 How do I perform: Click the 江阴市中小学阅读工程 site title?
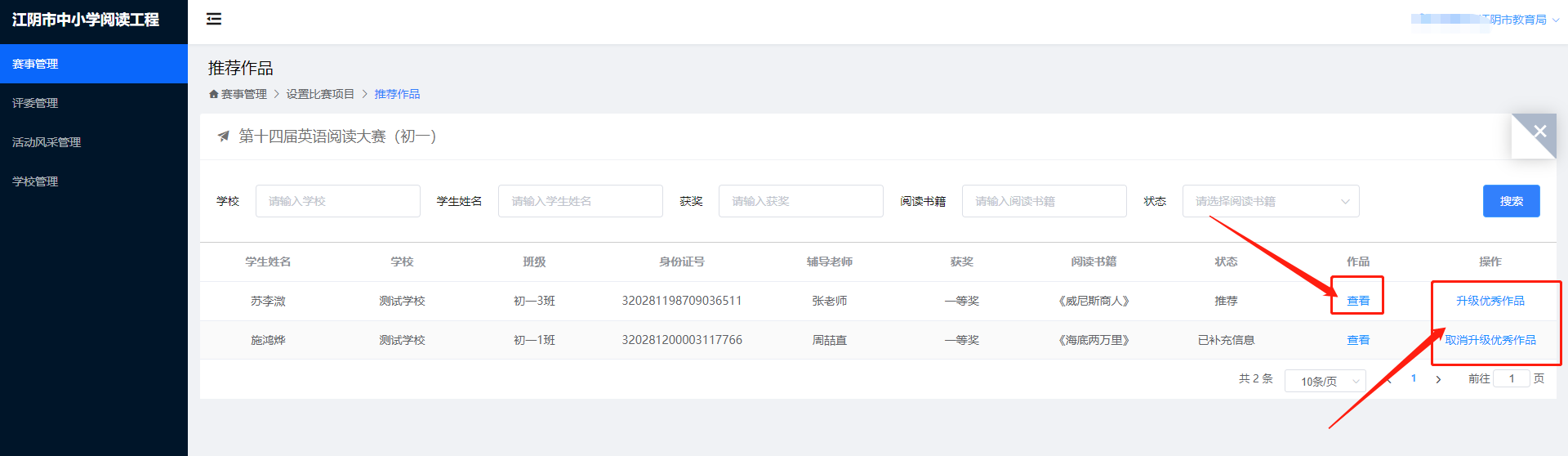click(86, 20)
